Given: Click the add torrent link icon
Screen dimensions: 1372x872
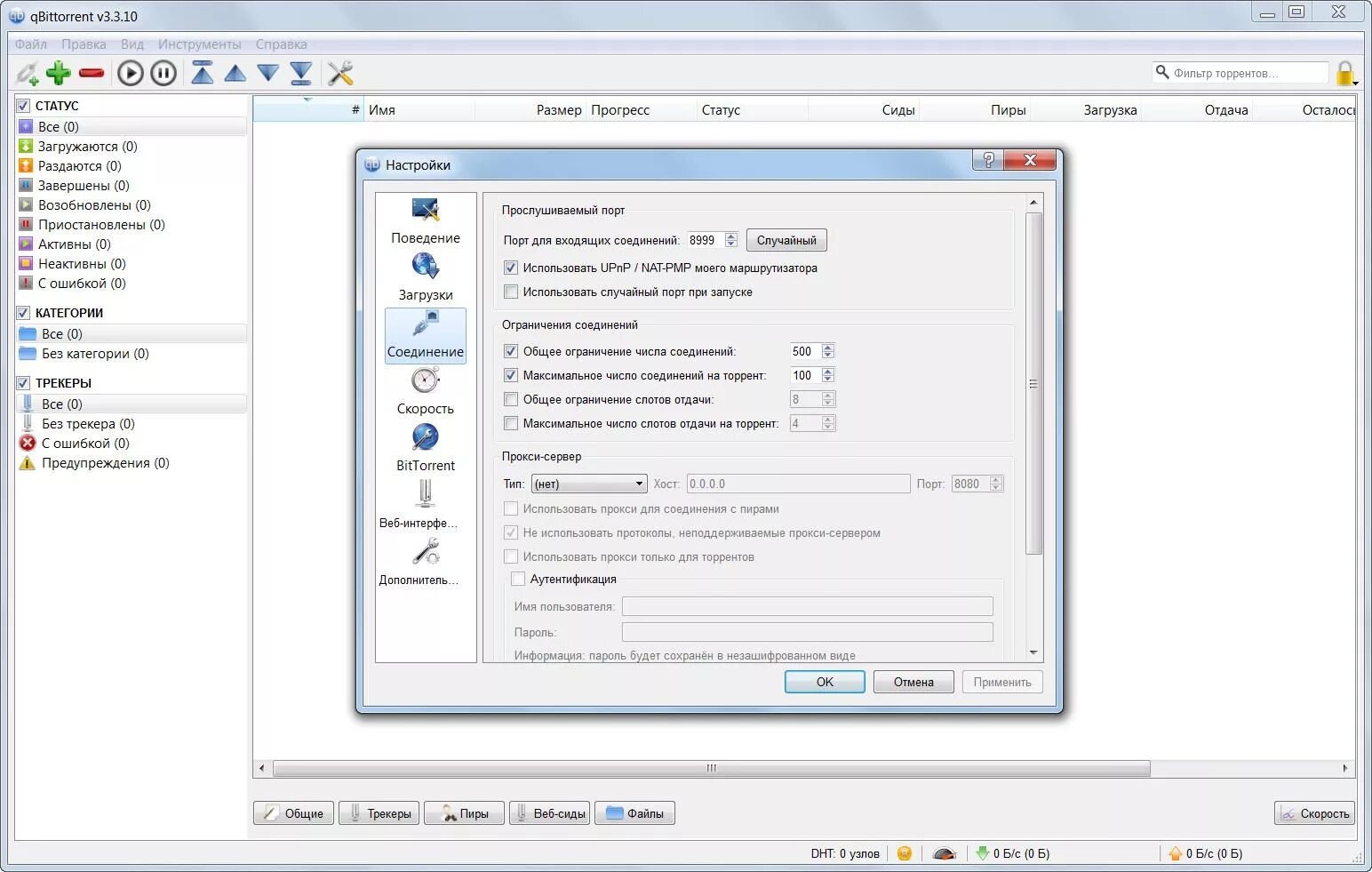Looking at the screenshot, I should 28,73.
